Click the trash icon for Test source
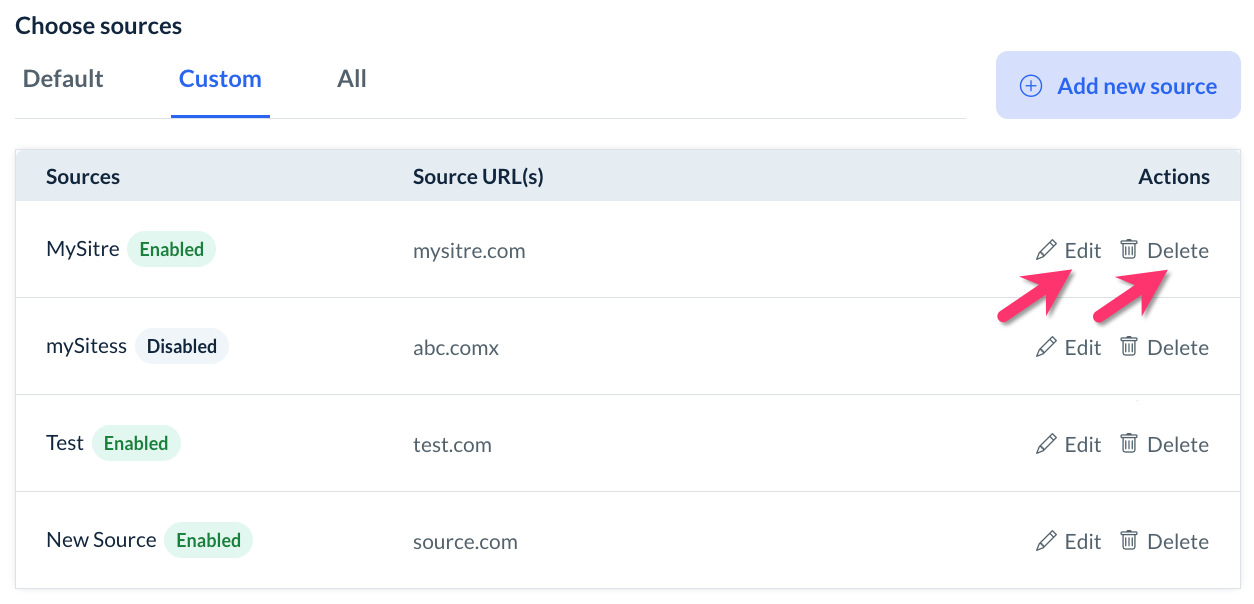Viewport: 1254px width, 604px height. [1129, 443]
